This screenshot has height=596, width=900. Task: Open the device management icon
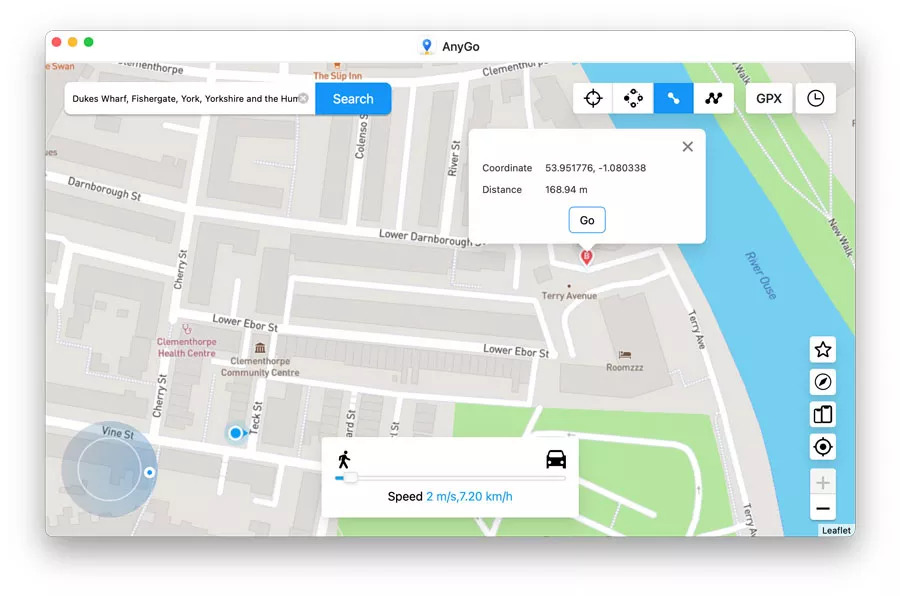823,414
